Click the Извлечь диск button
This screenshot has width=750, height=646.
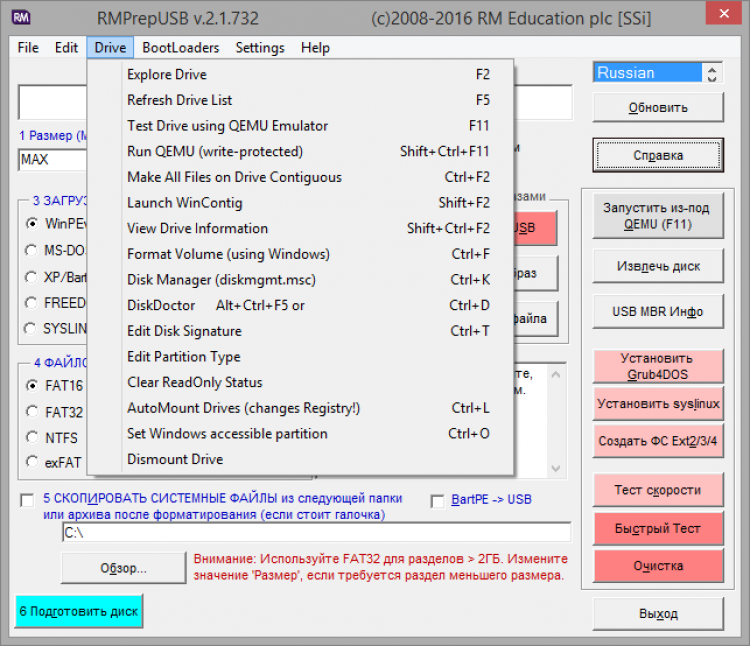pos(658,266)
